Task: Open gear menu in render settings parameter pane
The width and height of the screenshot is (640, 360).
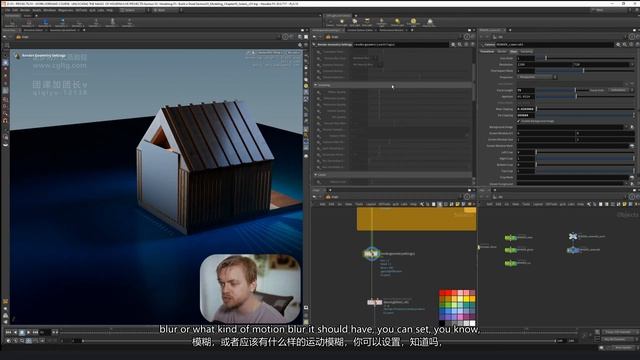Action: point(453,44)
